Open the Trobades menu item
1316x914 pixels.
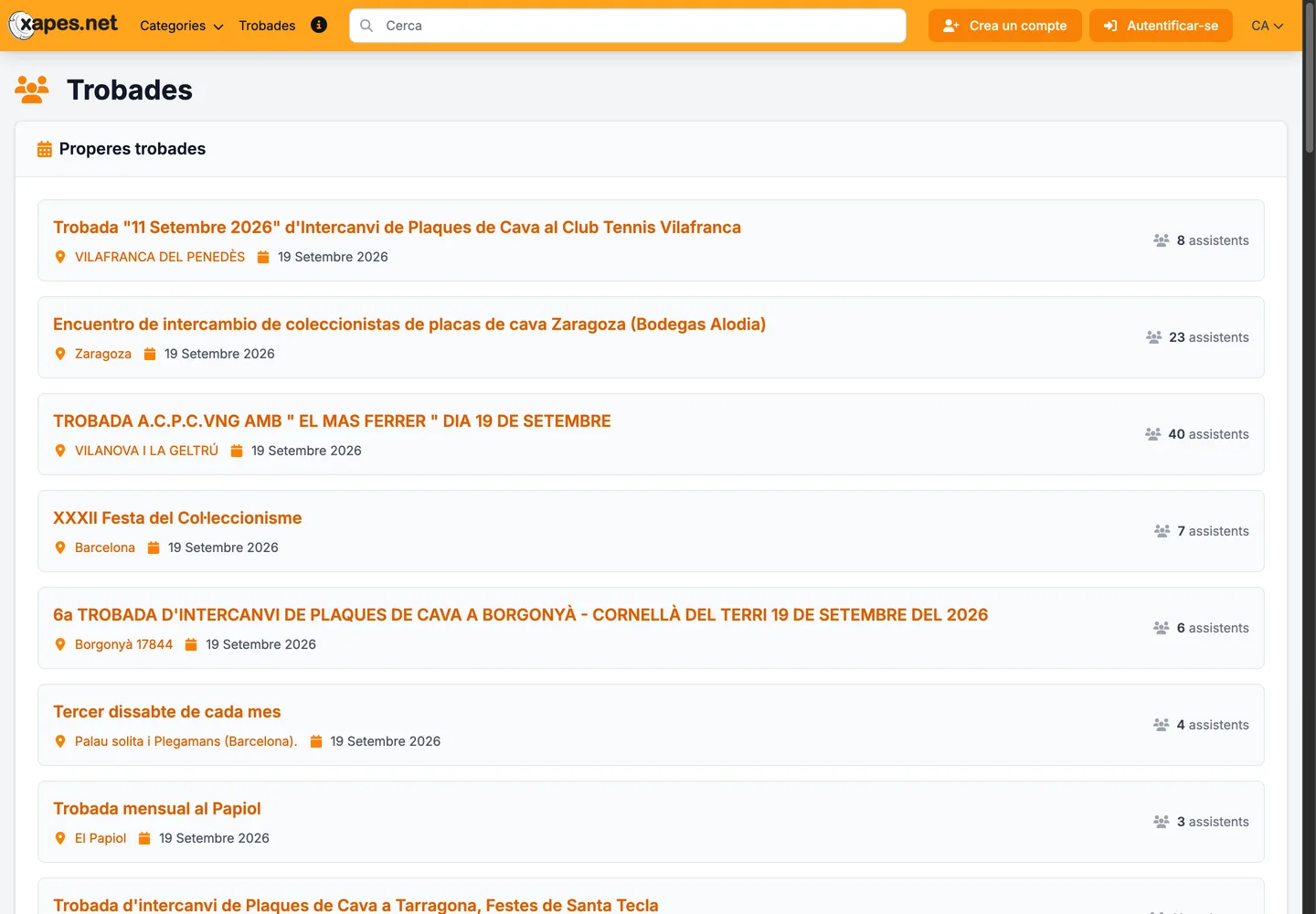click(x=267, y=26)
